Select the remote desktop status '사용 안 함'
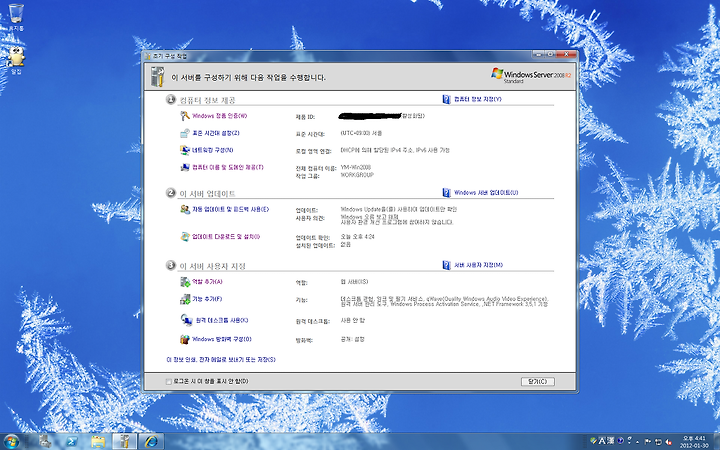Screen dimensions: 720x450 [353, 321]
